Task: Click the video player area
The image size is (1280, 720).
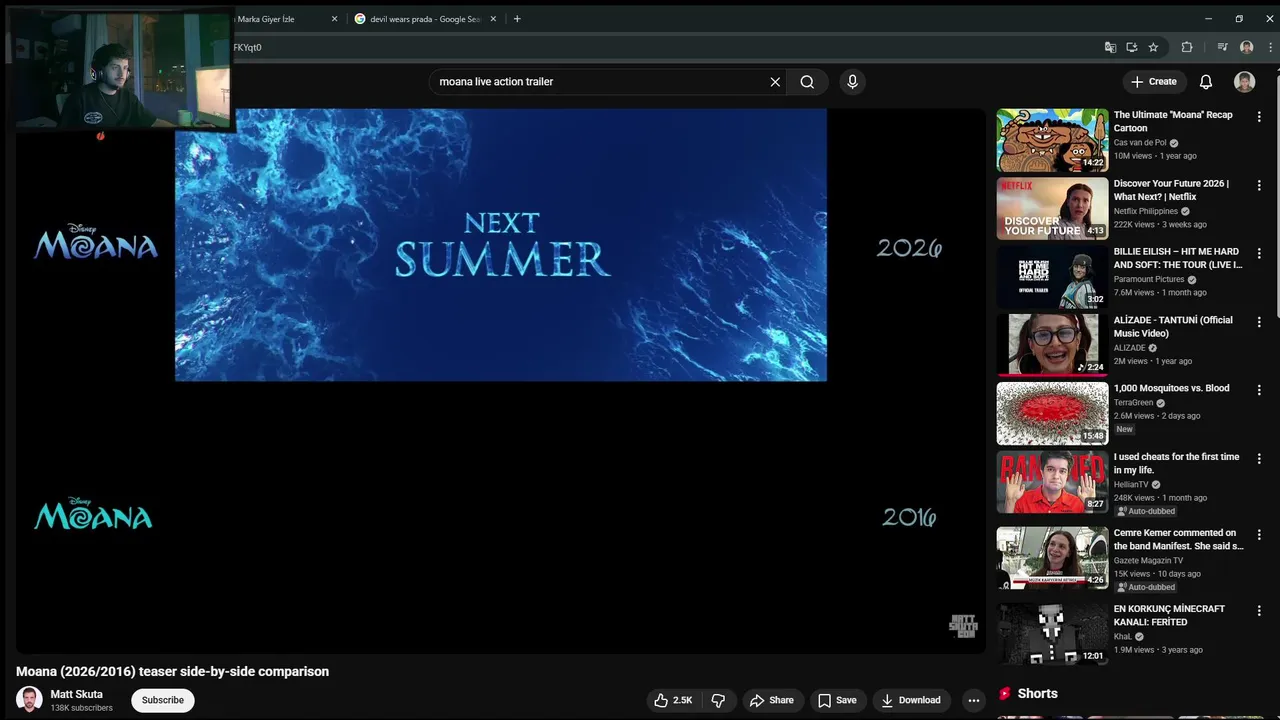Action: (x=500, y=380)
